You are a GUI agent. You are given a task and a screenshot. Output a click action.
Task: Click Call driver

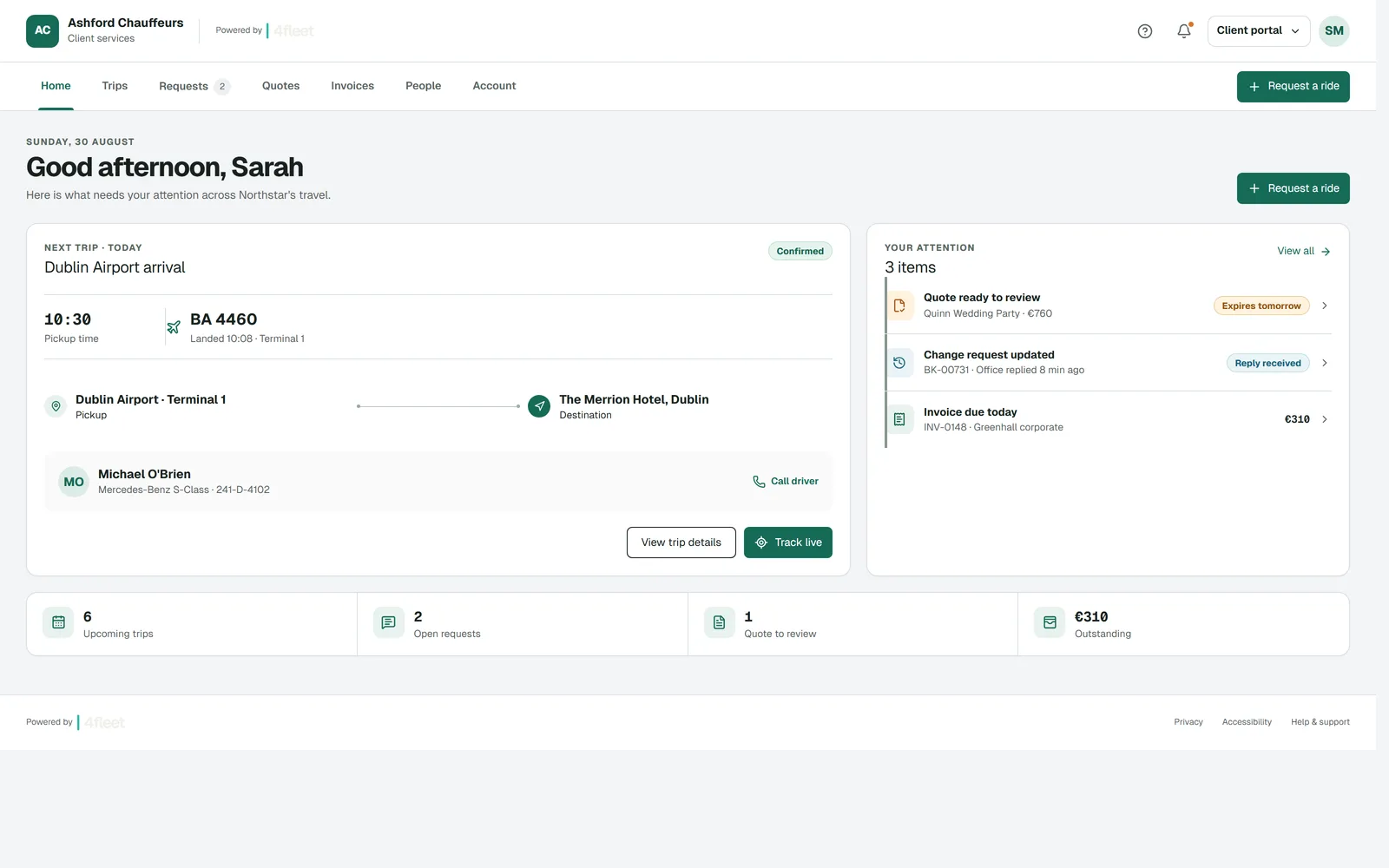click(x=785, y=482)
